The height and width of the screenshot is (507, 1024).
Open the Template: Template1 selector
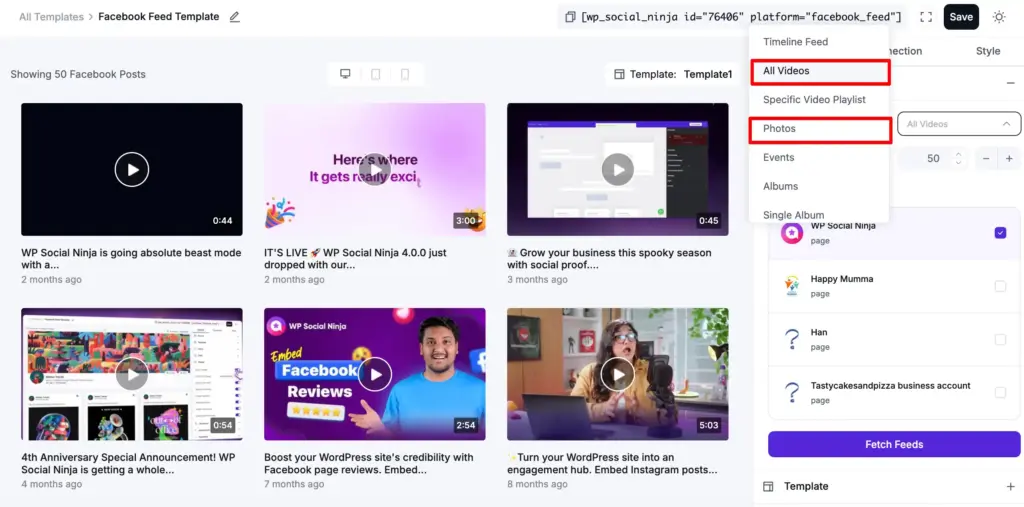pos(673,74)
